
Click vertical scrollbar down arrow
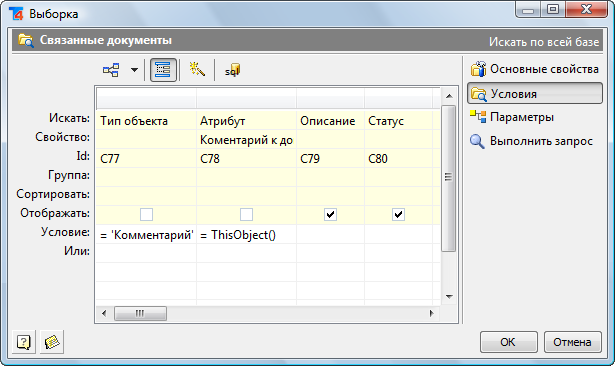(449, 297)
